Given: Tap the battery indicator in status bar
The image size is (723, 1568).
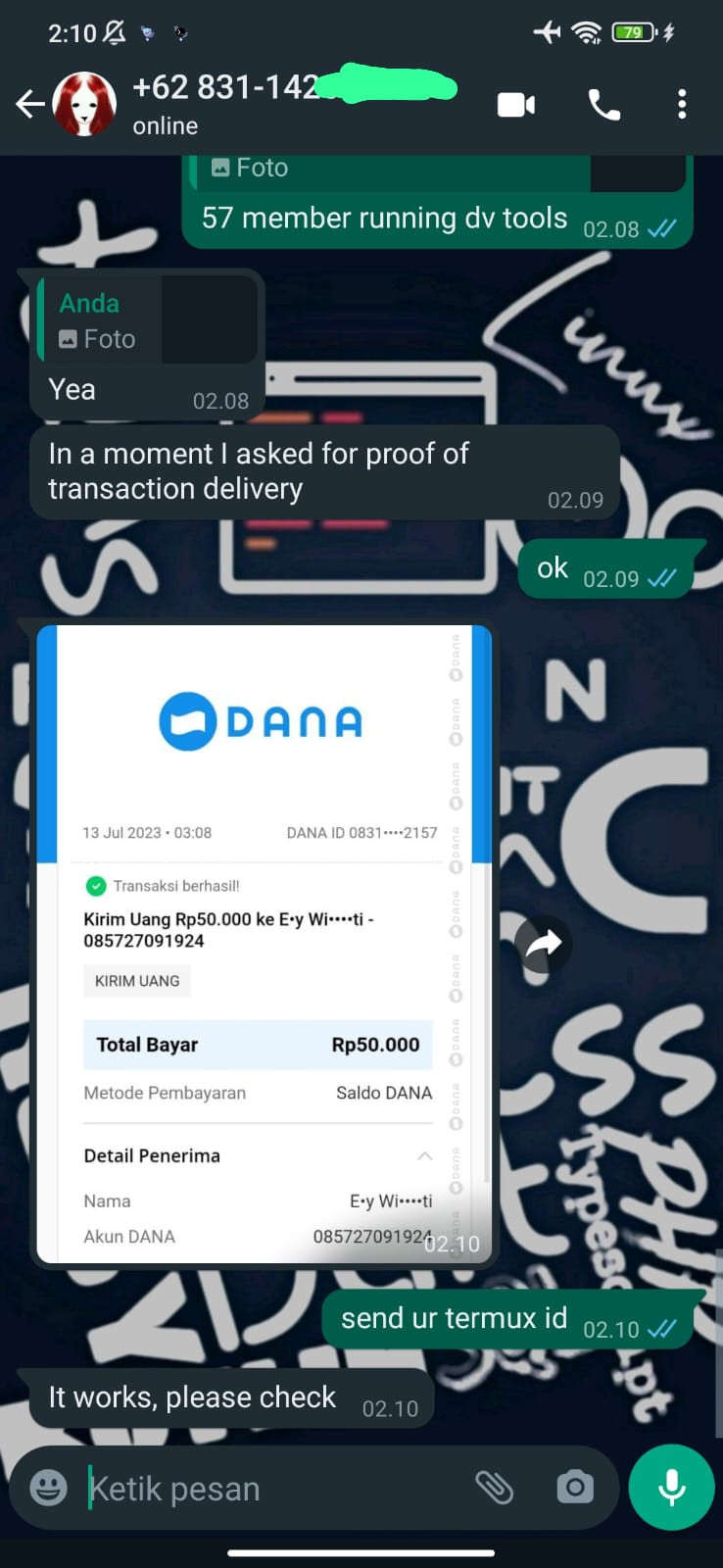Looking at the screenshot, I should [x=635, y=32].
